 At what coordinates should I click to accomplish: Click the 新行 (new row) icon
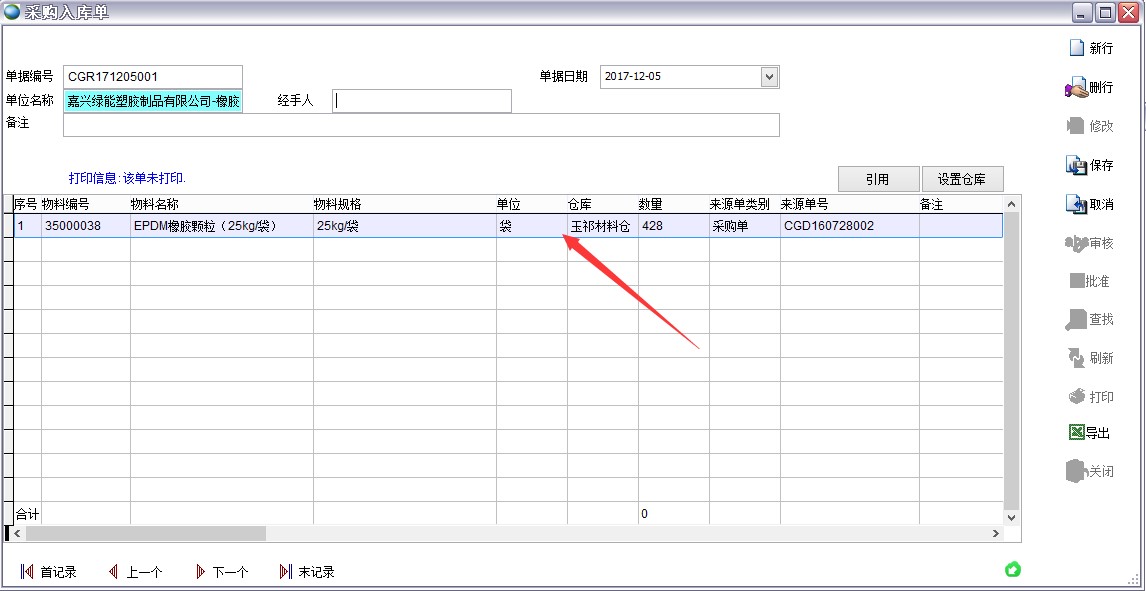click(1077, 48)
